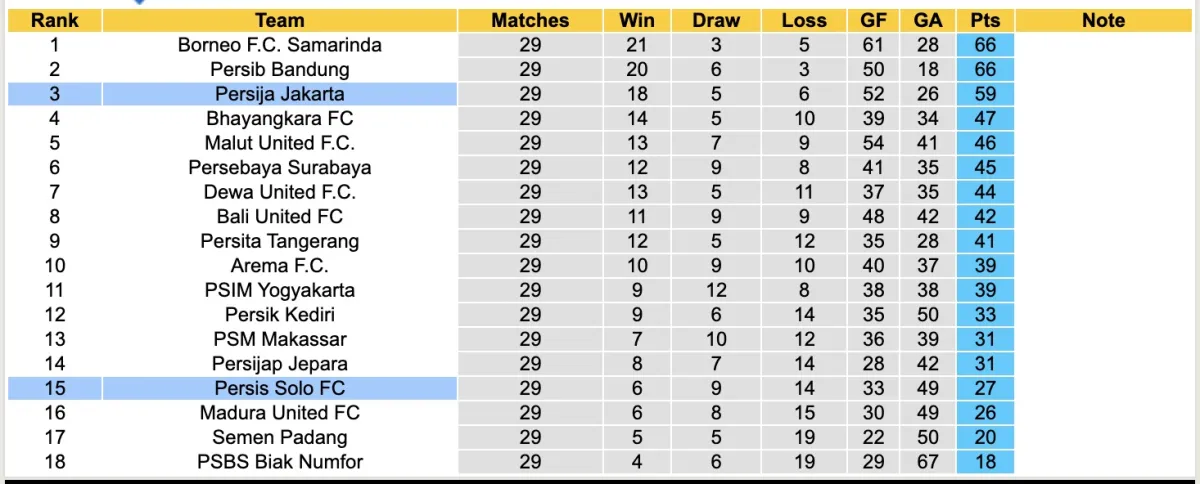Open Borneo F.C. Samarinda team entry
Screen dimensions: 1200x484
click(x=279, y=45)
